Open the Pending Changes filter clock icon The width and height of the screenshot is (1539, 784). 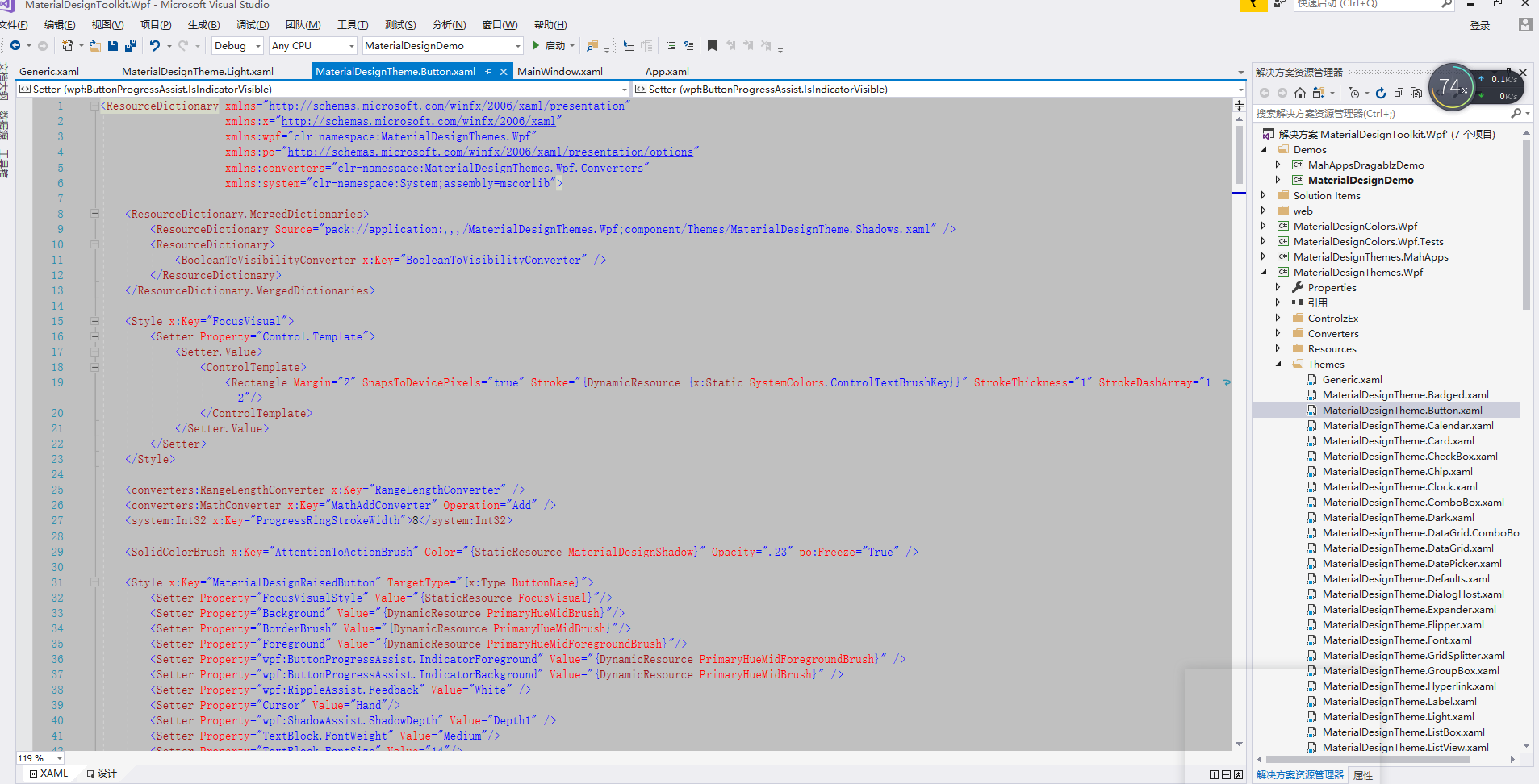pos(1354,93)
